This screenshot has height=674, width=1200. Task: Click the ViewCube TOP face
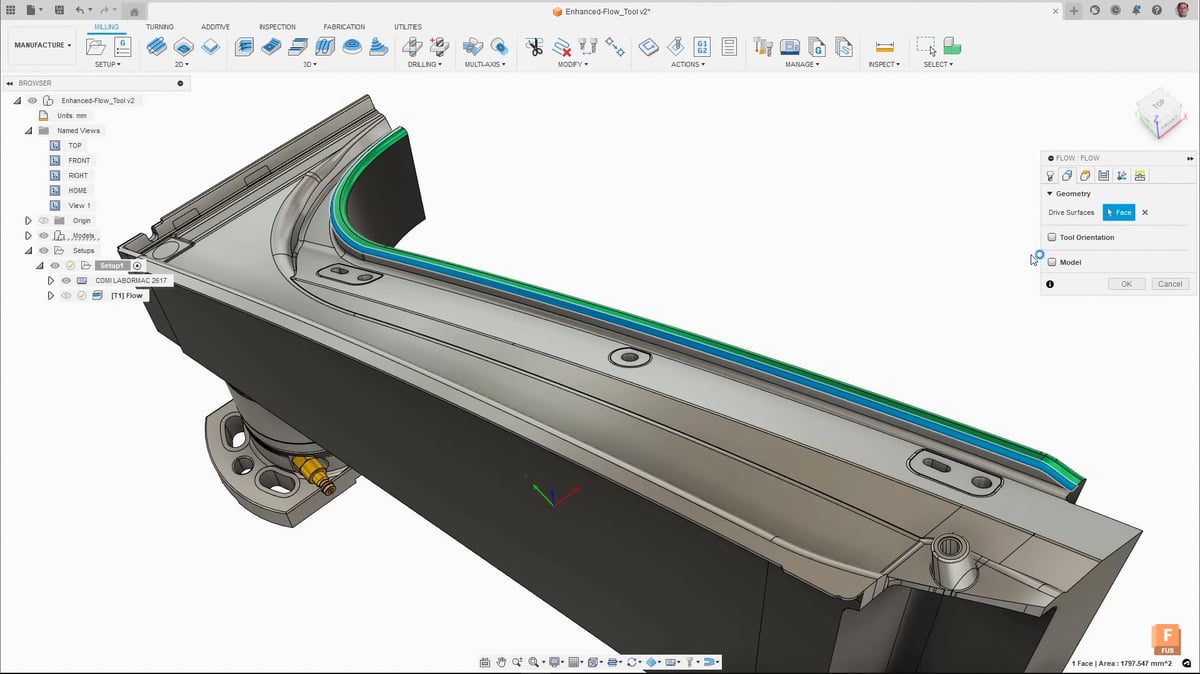pos(1158,104)
